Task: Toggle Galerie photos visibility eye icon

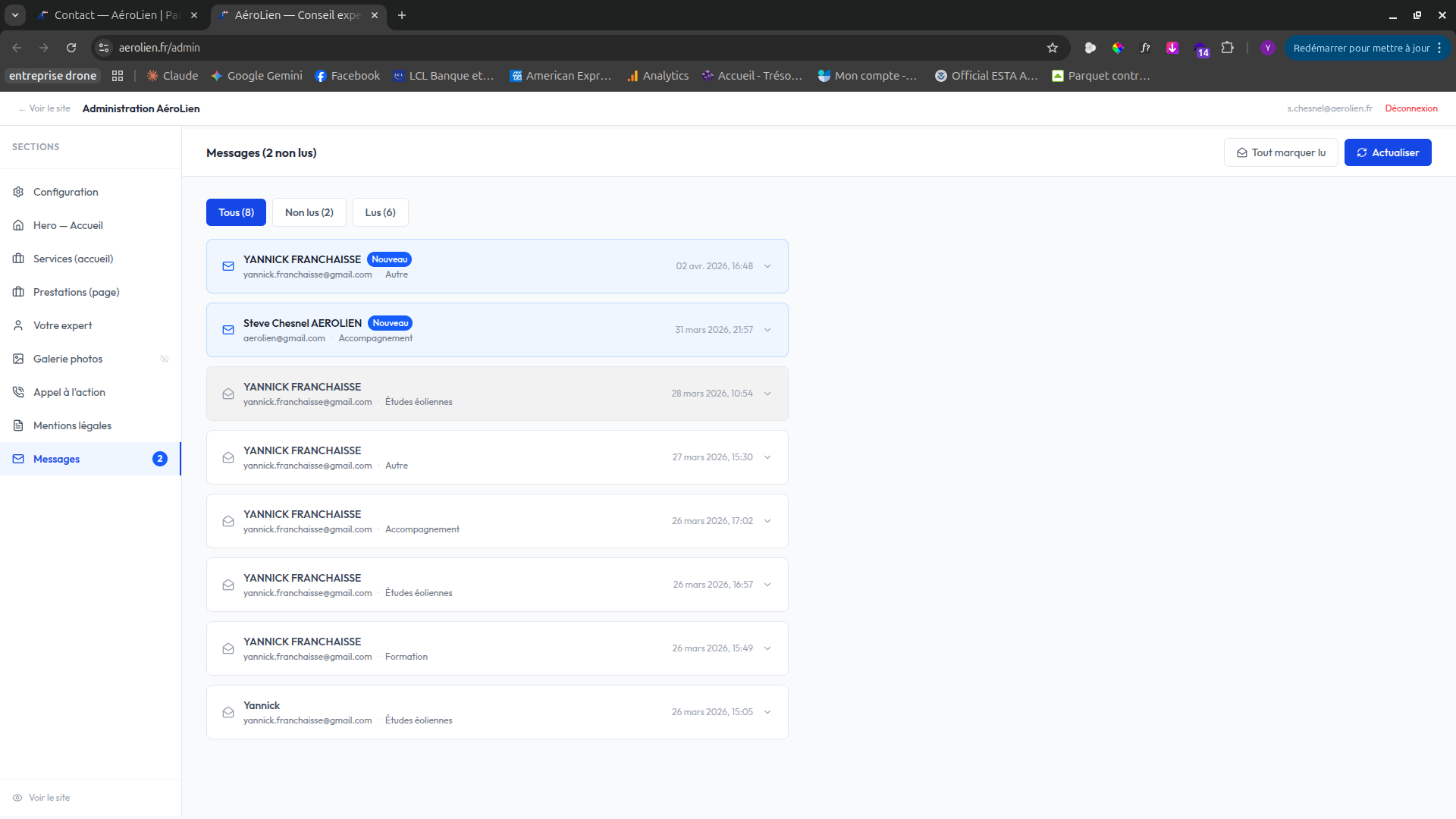Action: [x=165, y=359]
